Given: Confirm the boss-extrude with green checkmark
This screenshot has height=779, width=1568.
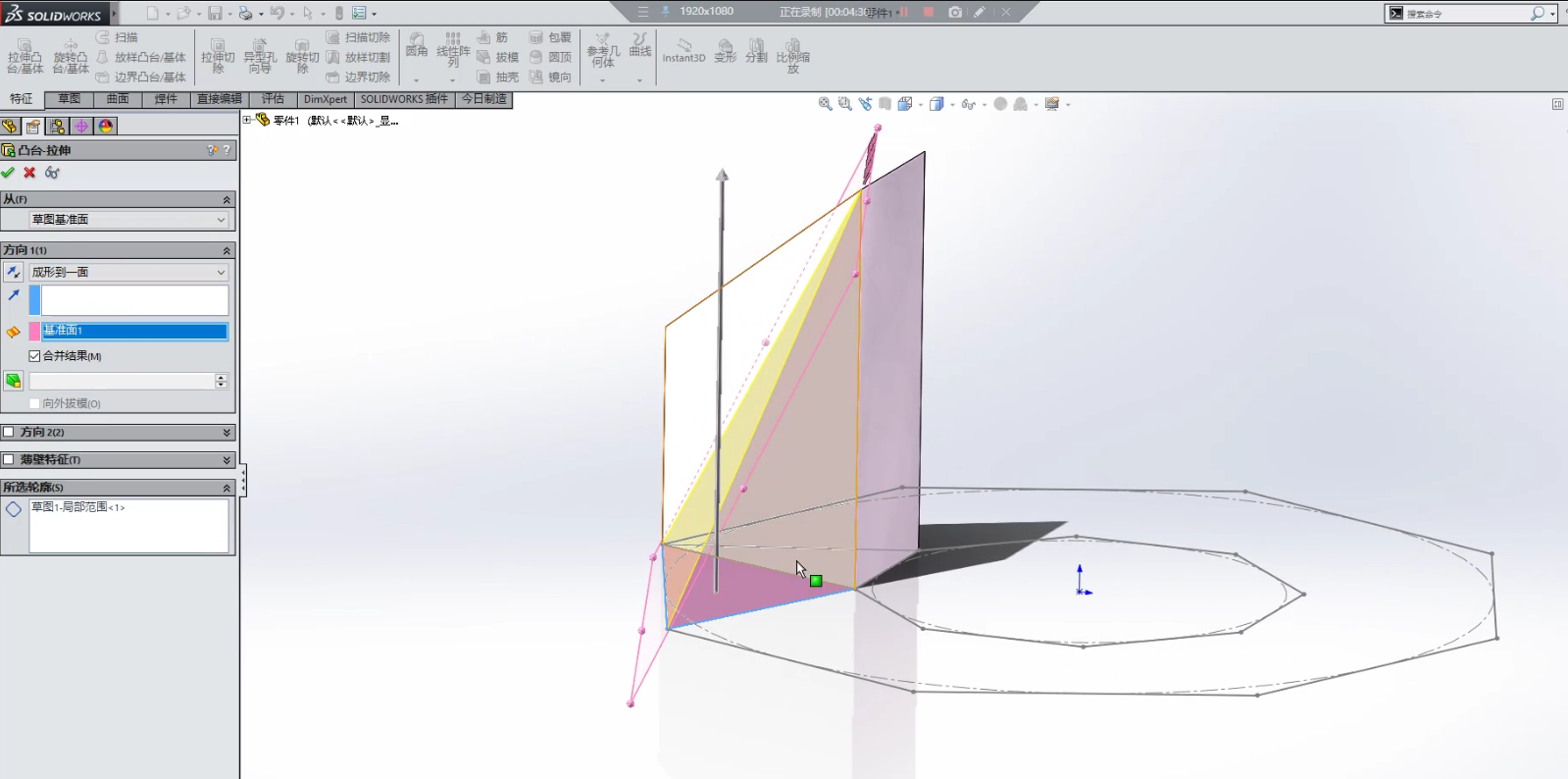Looking at the screenshot, I should (x=8, y=173).
